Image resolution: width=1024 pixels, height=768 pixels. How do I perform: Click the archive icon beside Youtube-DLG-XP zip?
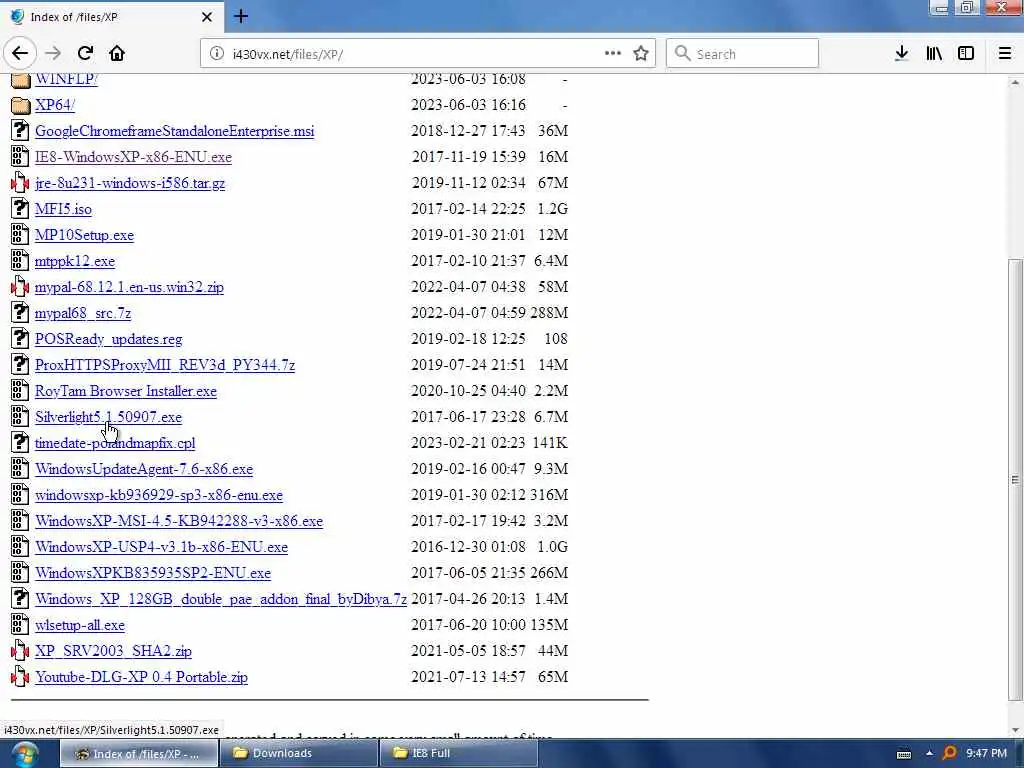[x=20, y=677]
